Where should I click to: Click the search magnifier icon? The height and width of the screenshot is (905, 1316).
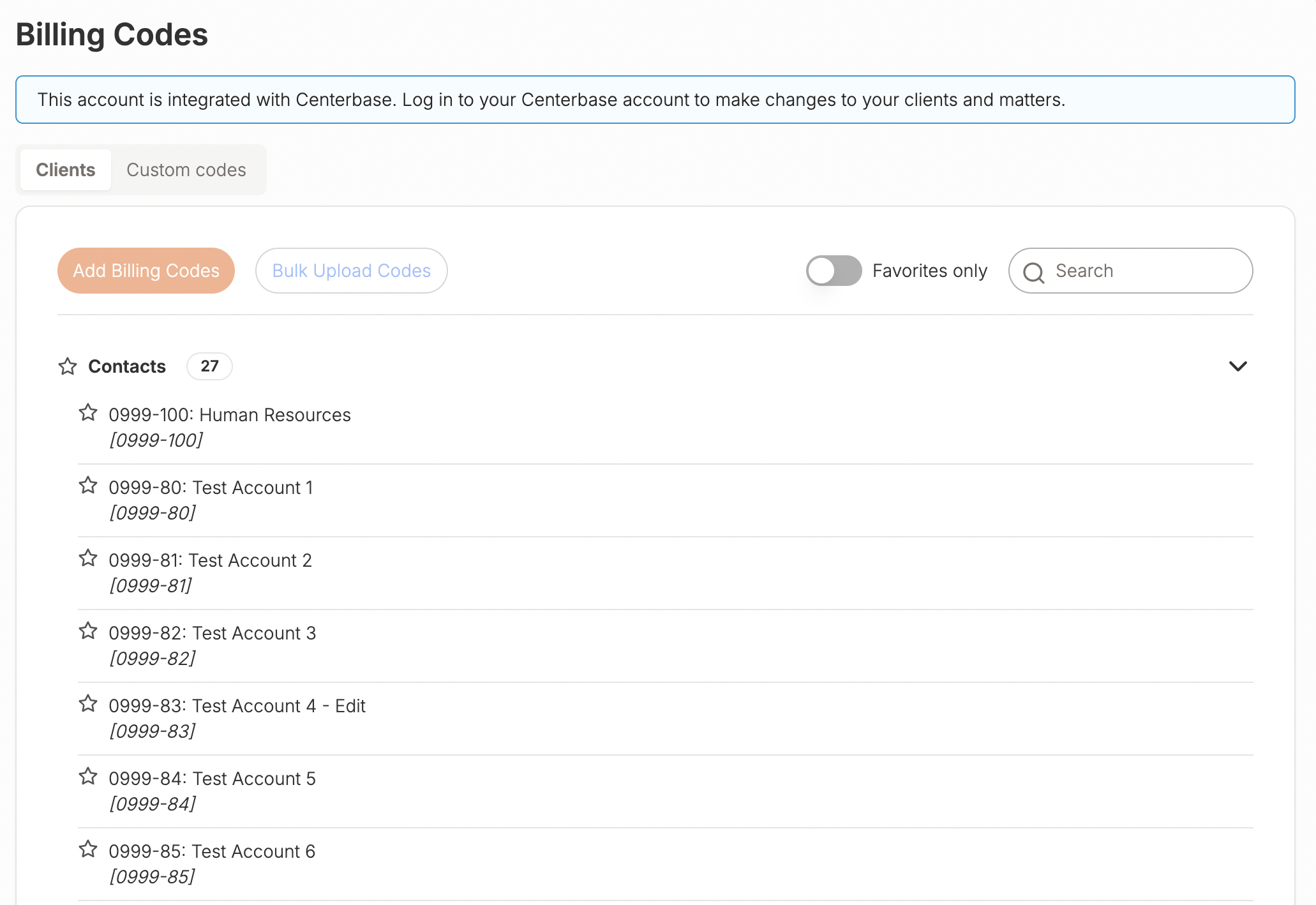[x=1033, y=273]
